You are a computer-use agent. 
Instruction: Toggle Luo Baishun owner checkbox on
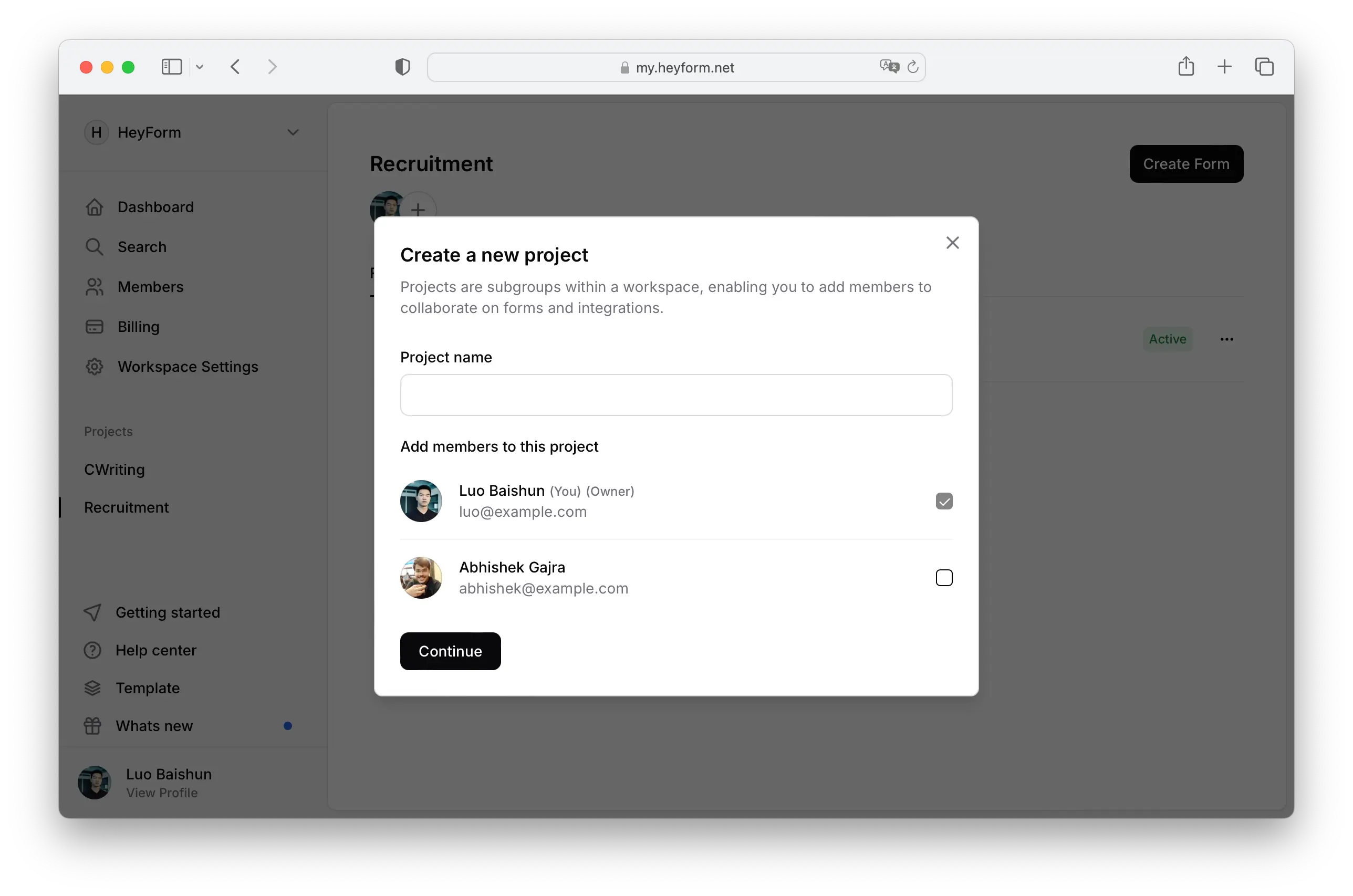pyautogui.click(x=943, y=501)
